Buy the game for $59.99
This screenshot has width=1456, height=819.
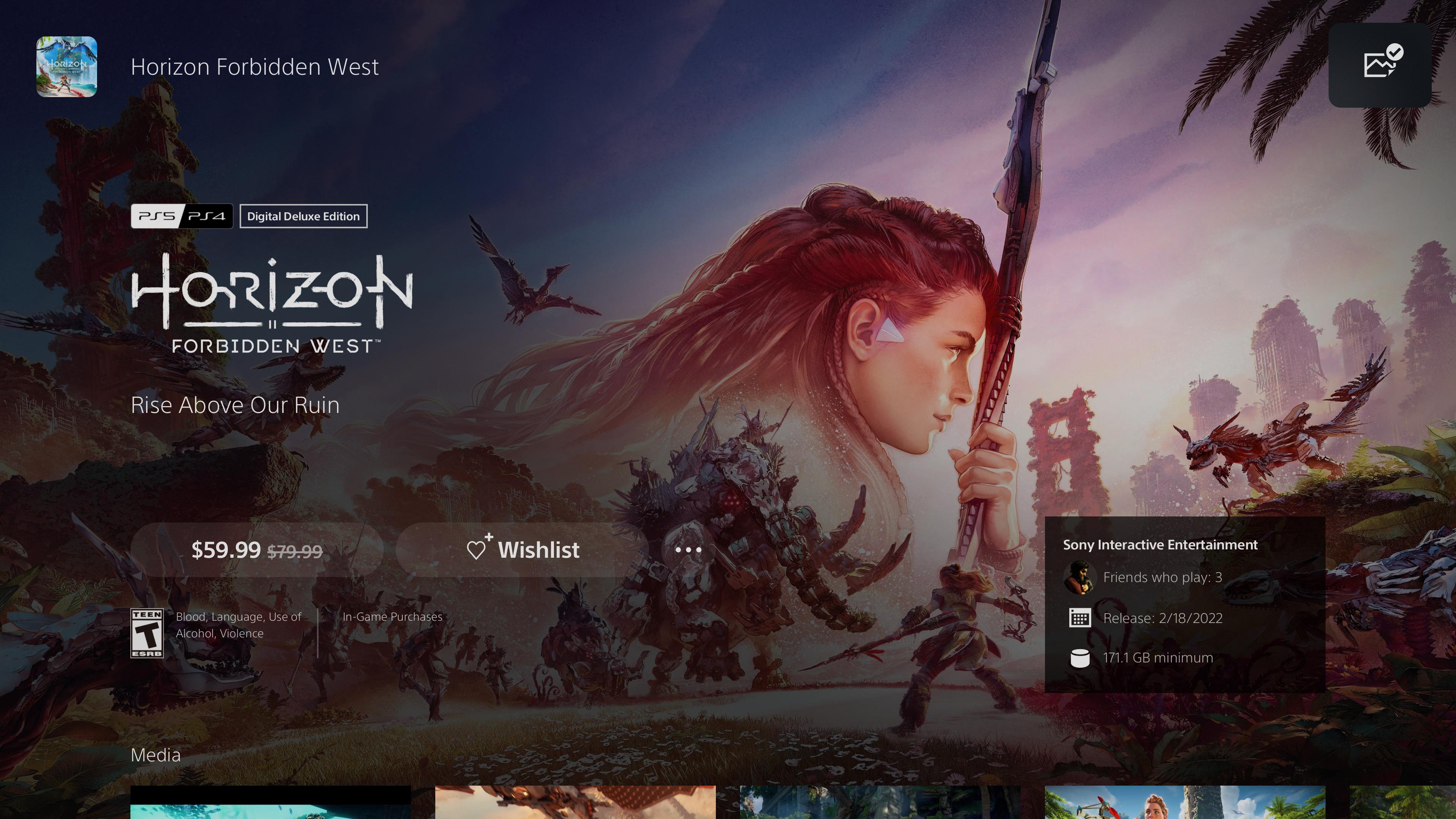[257, 549]
